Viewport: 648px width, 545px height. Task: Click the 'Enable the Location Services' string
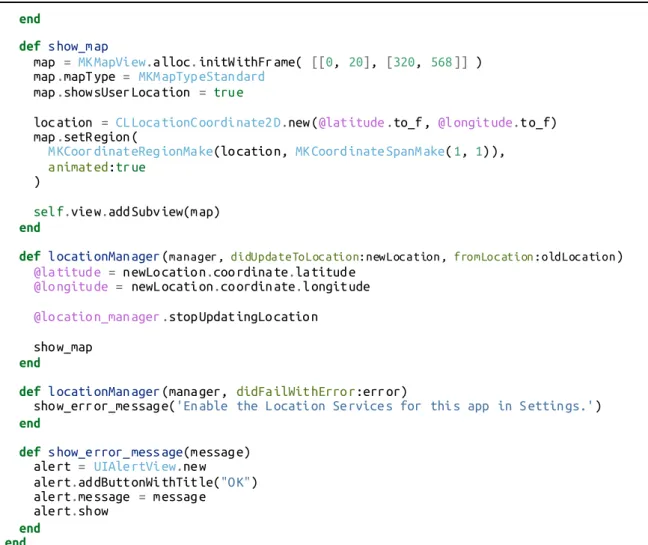point(385,406)
